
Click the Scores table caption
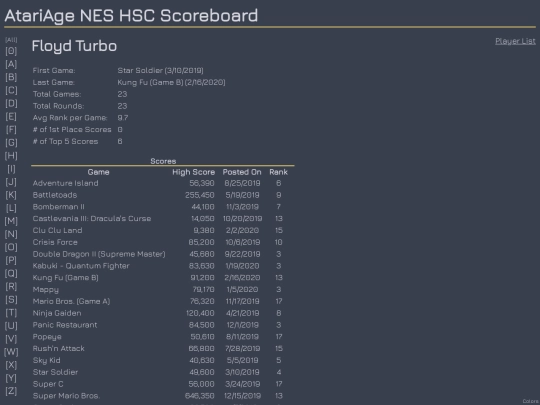[163, 161]
